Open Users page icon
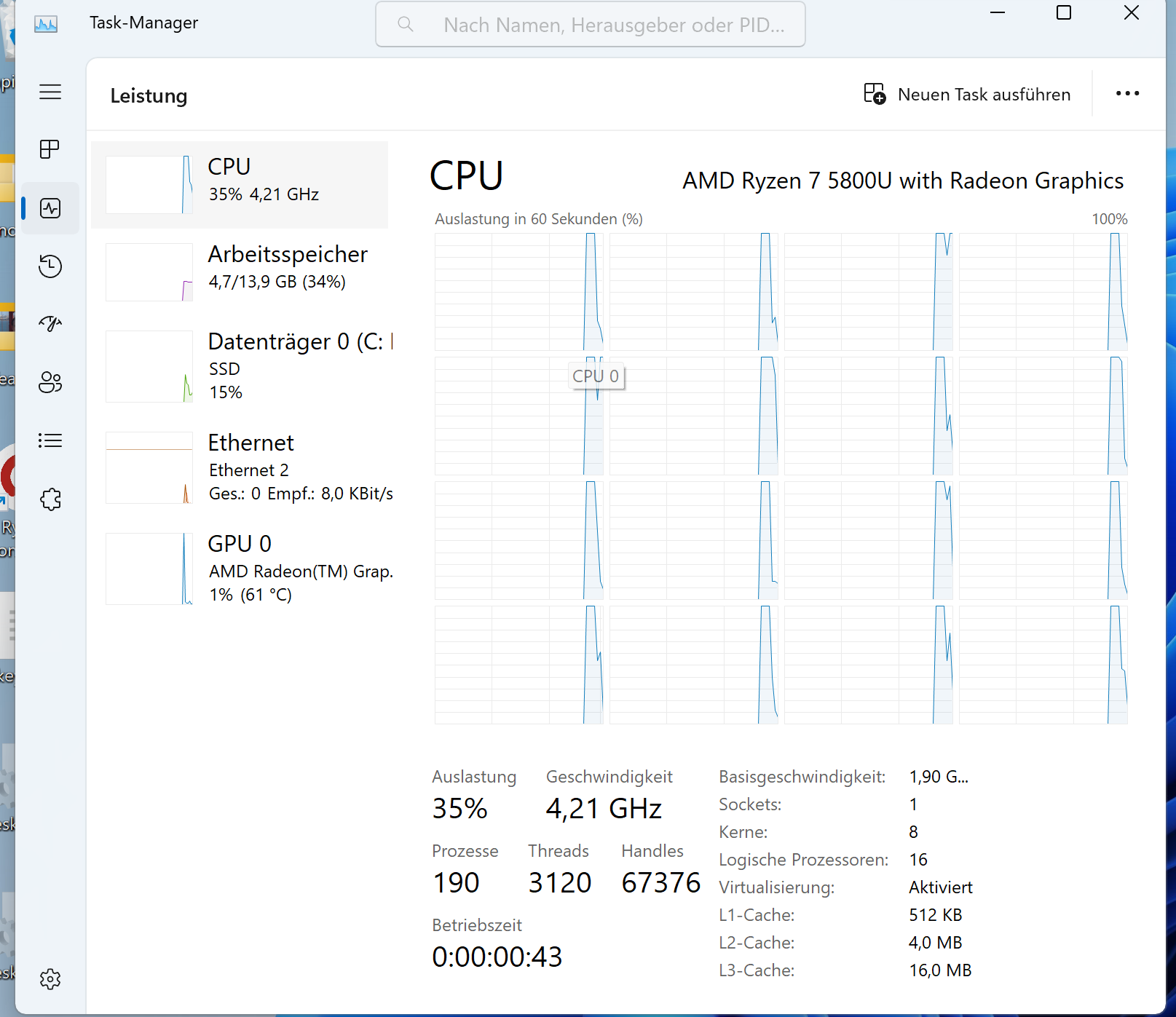This screenshot has width=1176, height=1017. pyautogui.click(x=50, y=382)
